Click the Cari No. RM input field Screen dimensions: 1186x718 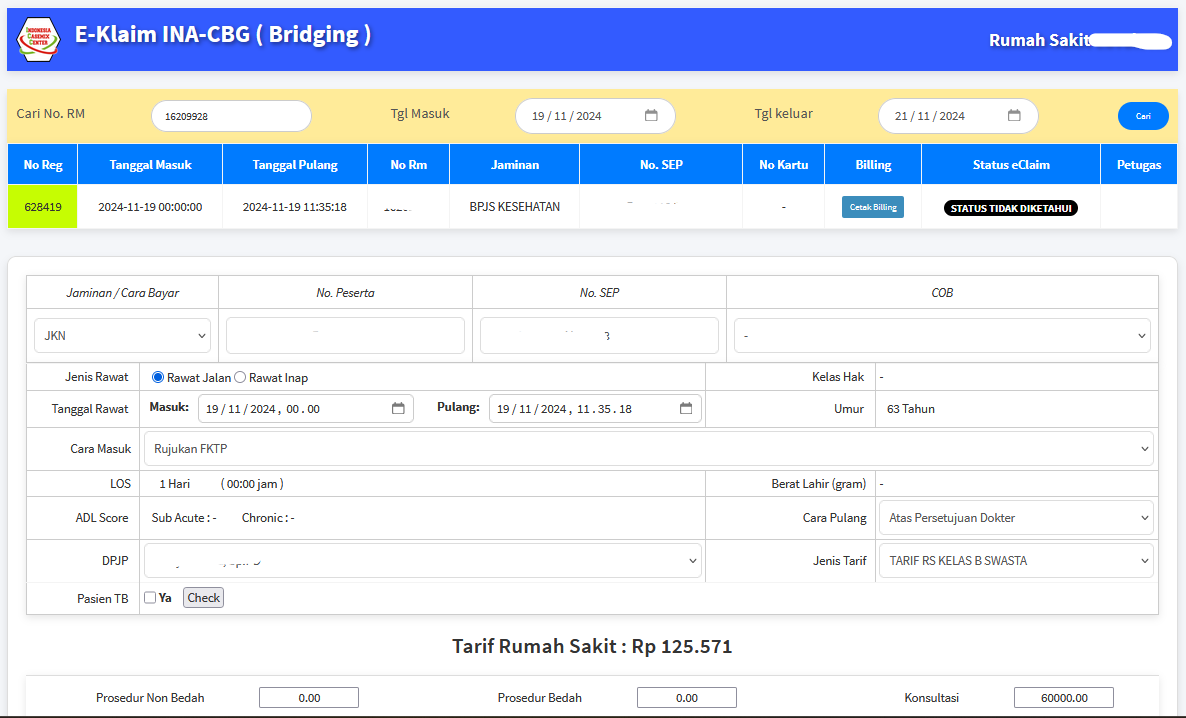point(231,117)
